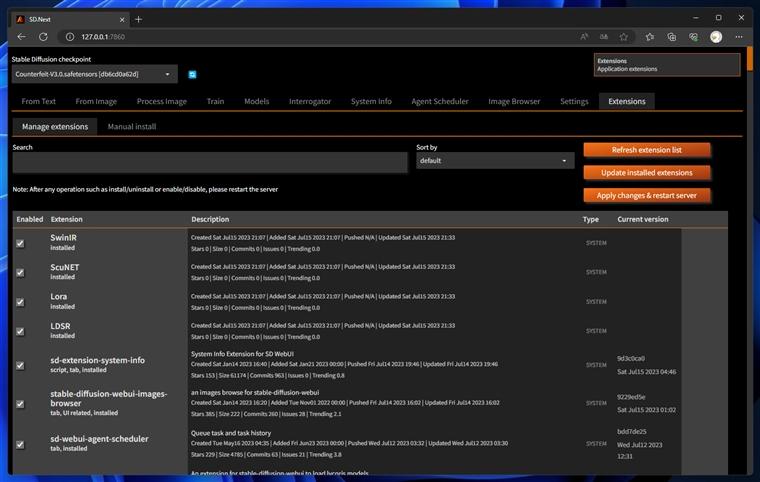Switch to Agent Scheduler tab

pyautogui.click(x=440, y=101)
